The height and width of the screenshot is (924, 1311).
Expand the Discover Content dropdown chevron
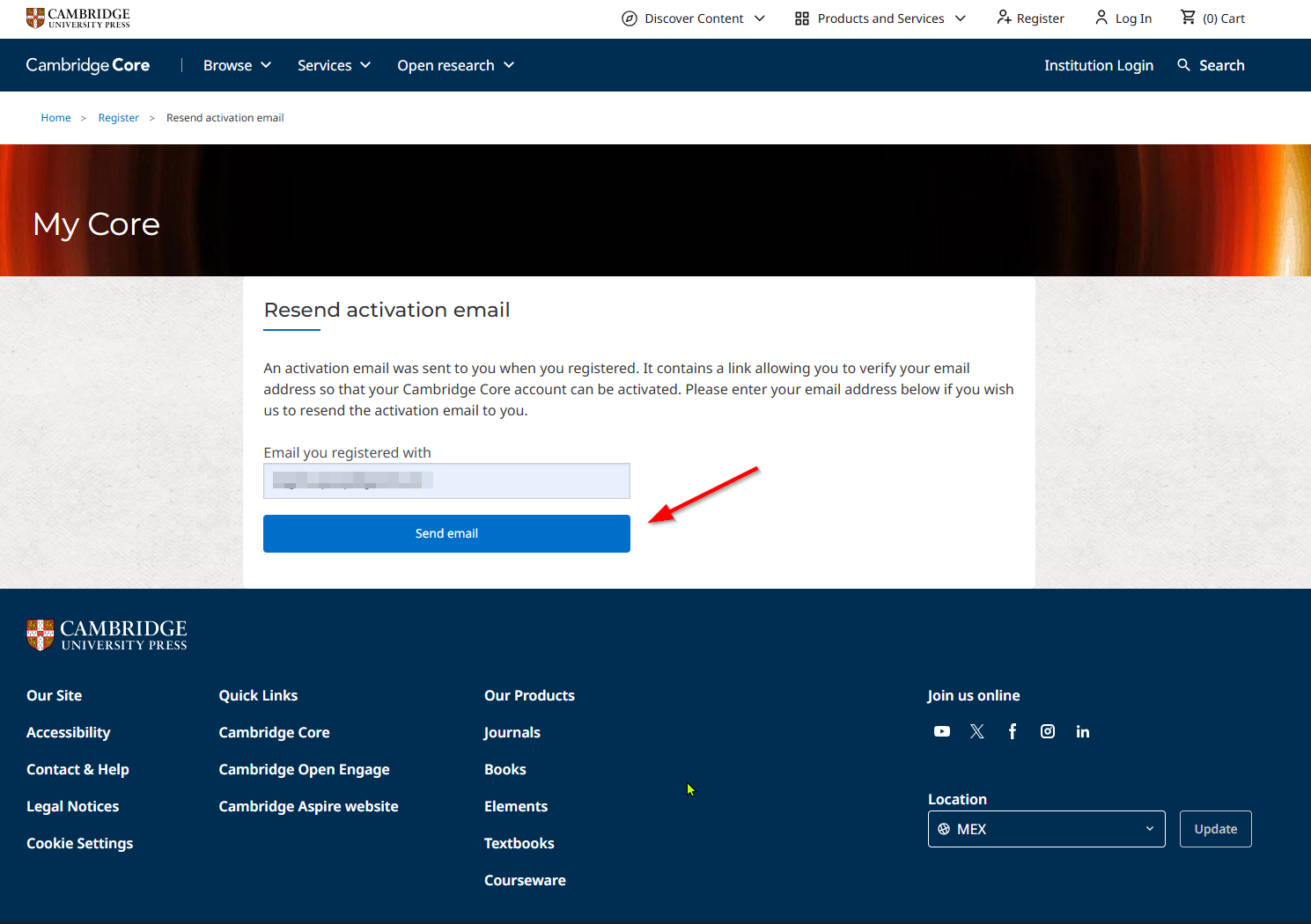click(760, 18)
